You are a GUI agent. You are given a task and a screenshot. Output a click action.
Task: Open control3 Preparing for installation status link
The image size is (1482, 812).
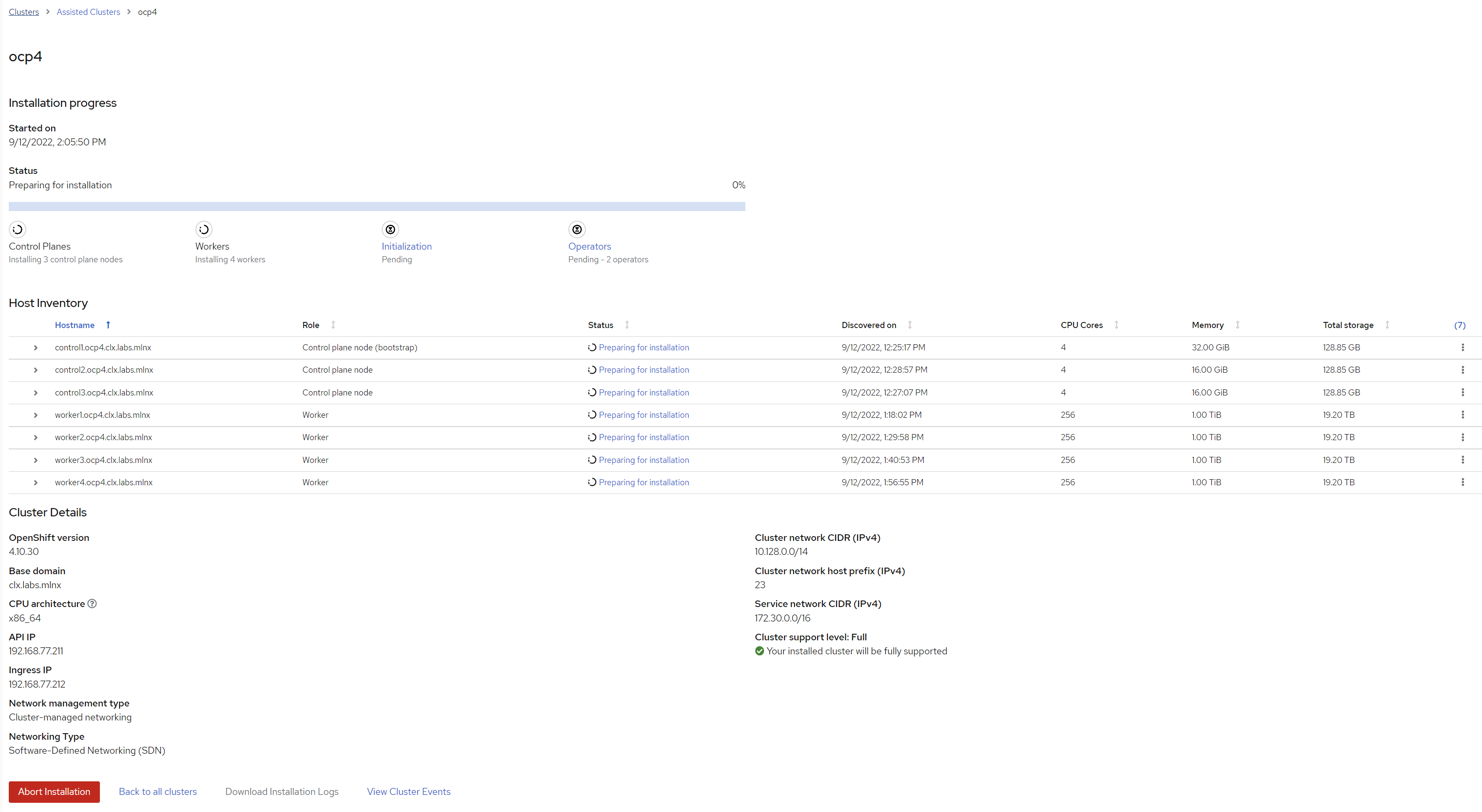pyautogui.click(x=644, y=392)
